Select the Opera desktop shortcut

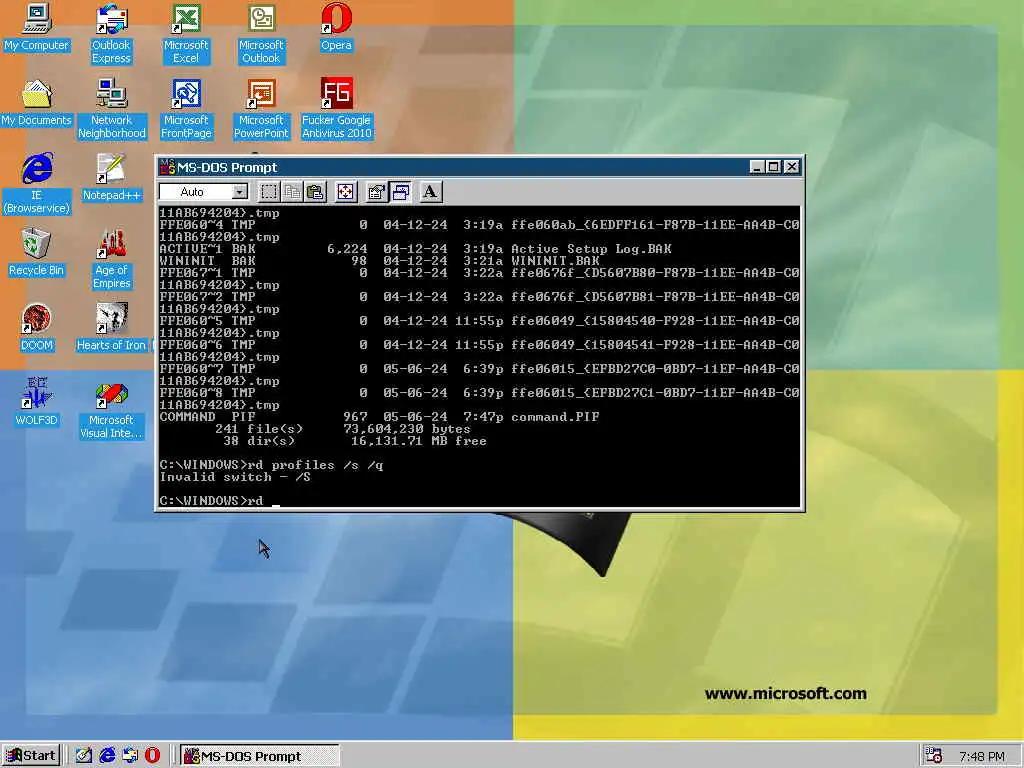click(336, 27)
